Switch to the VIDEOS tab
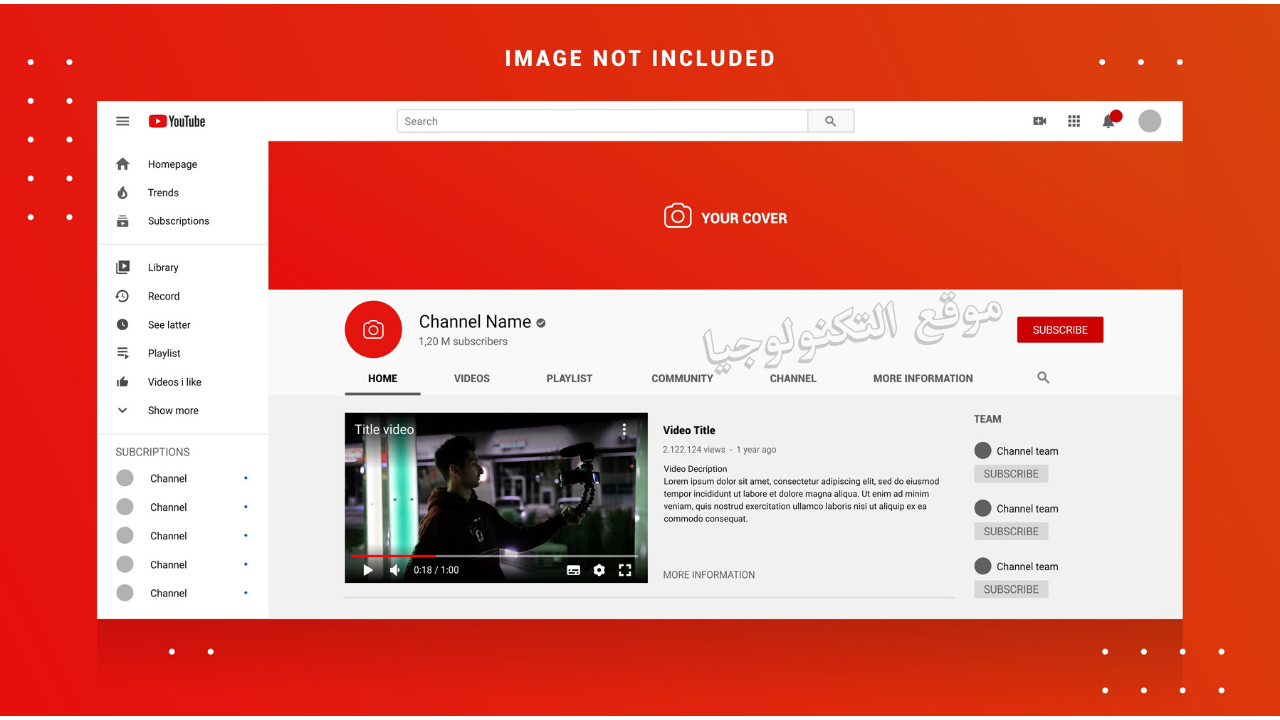The image size is (1280, 720). [472, 378]
